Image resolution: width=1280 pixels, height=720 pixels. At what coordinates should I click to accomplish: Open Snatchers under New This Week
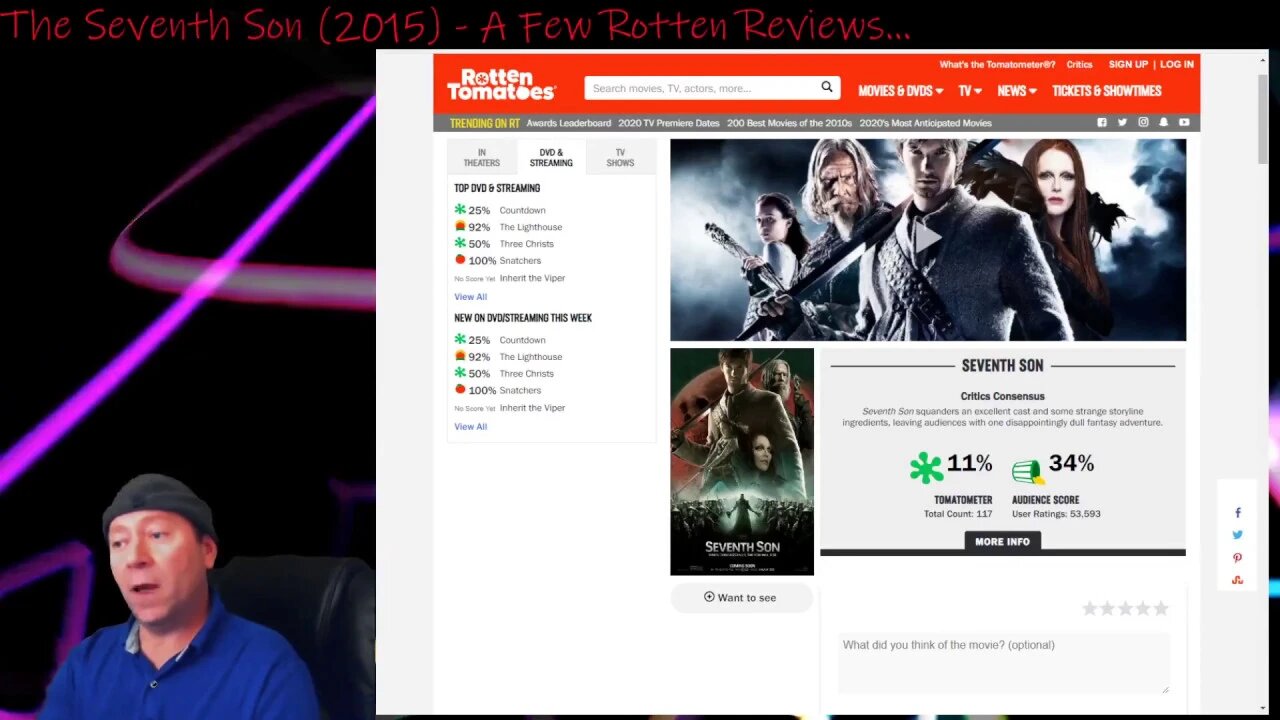tap(520, 391)
